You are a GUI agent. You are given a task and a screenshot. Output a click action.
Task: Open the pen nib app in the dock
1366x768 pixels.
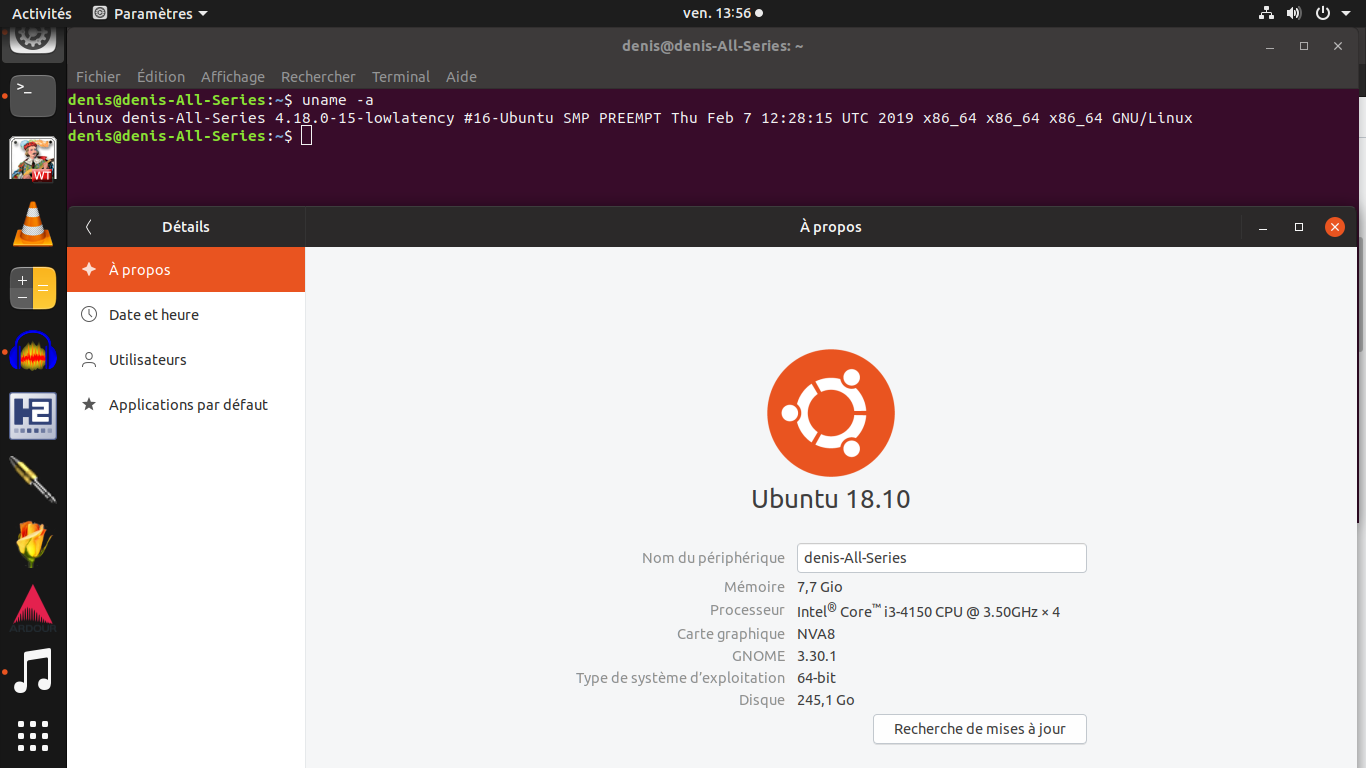33,480
